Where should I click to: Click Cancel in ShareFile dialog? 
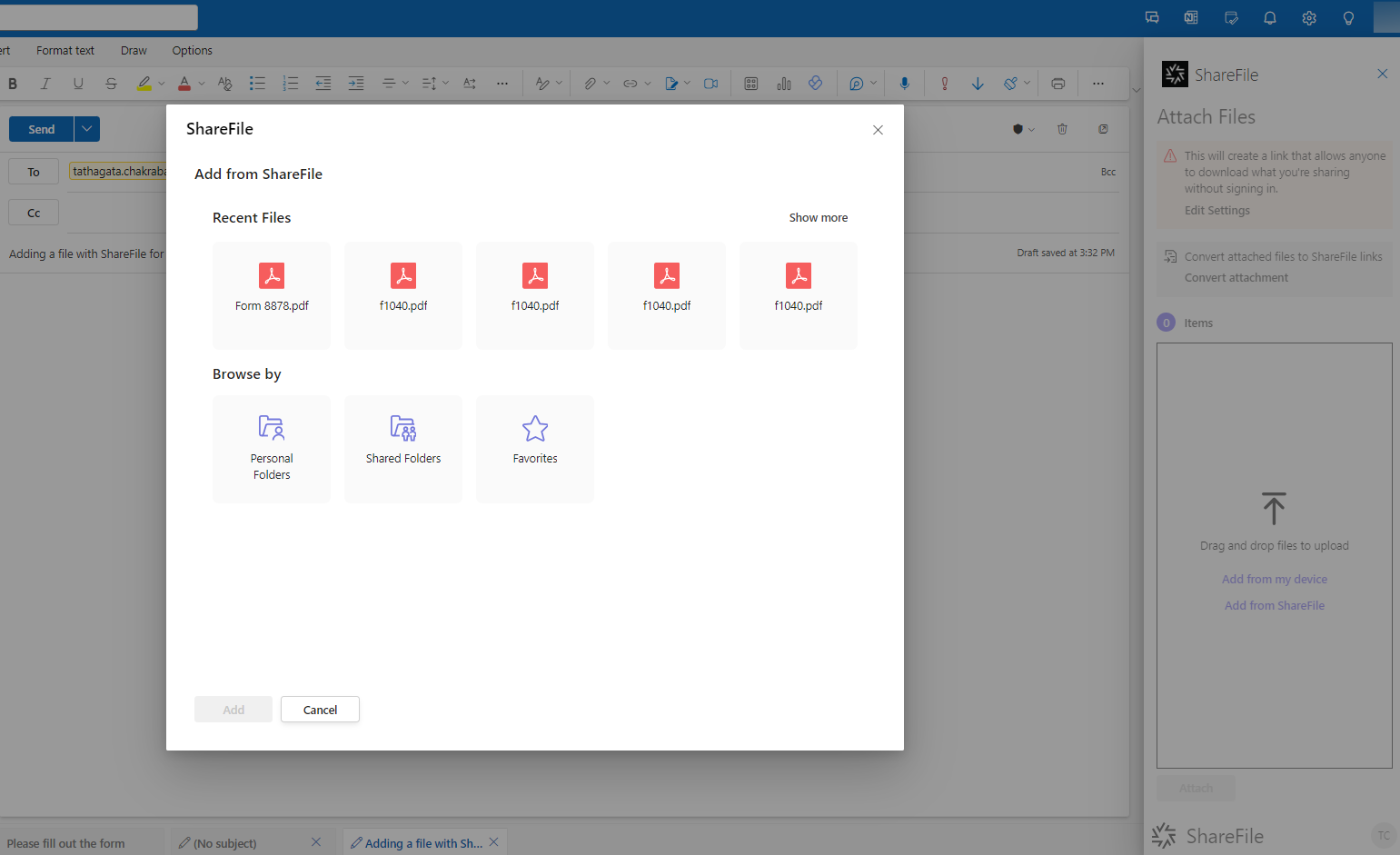[x=320, y=710]
